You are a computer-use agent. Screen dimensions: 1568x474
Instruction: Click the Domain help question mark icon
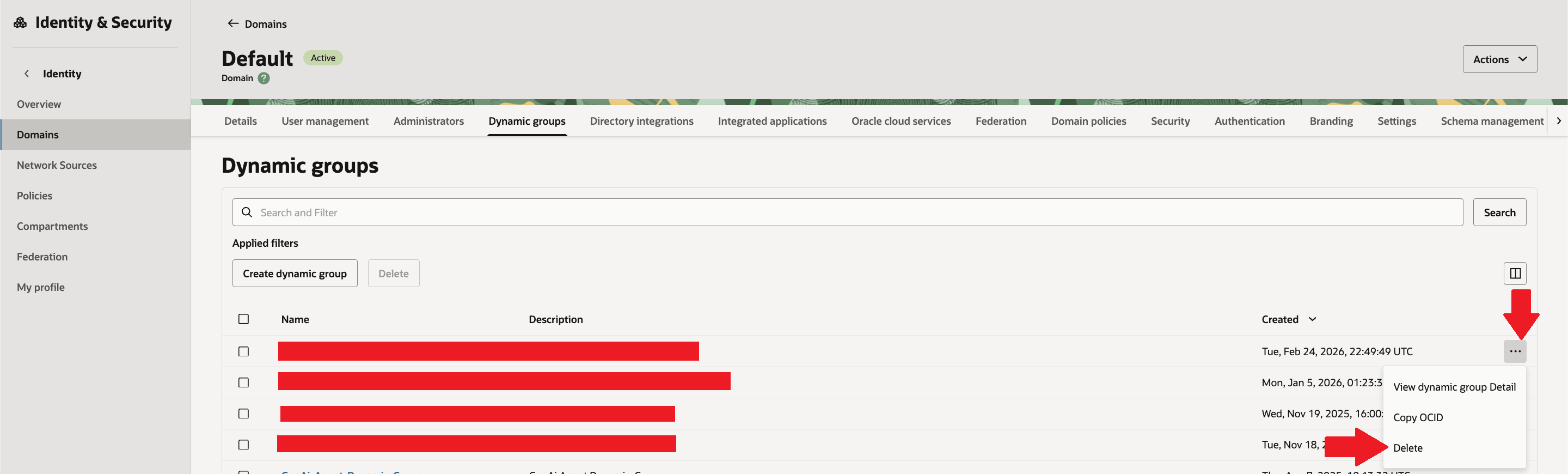[x=264, y=78]
